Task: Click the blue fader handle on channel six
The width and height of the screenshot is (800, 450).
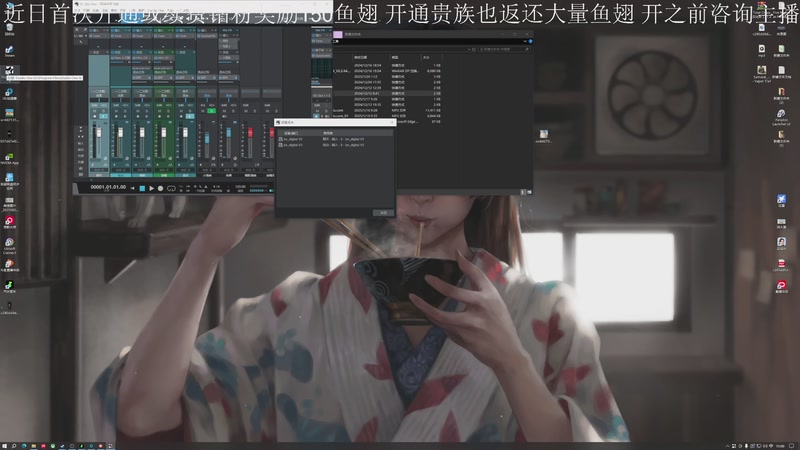Action: click(207, 138)
